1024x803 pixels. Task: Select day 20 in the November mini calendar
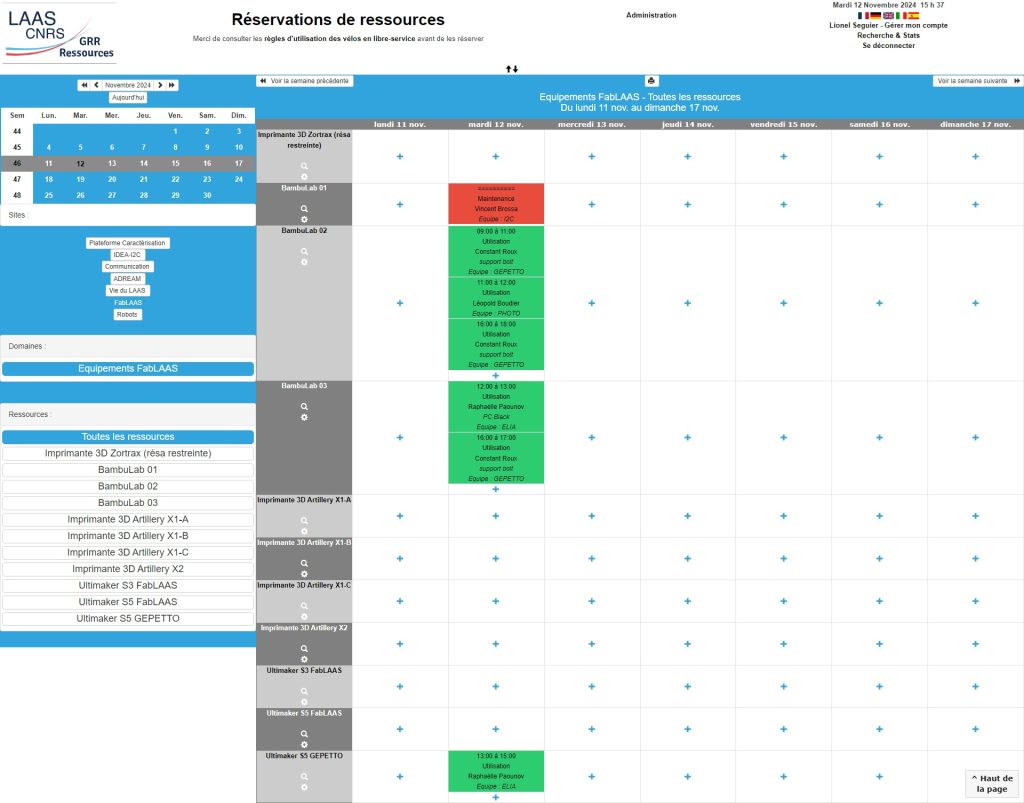[112, 179]
